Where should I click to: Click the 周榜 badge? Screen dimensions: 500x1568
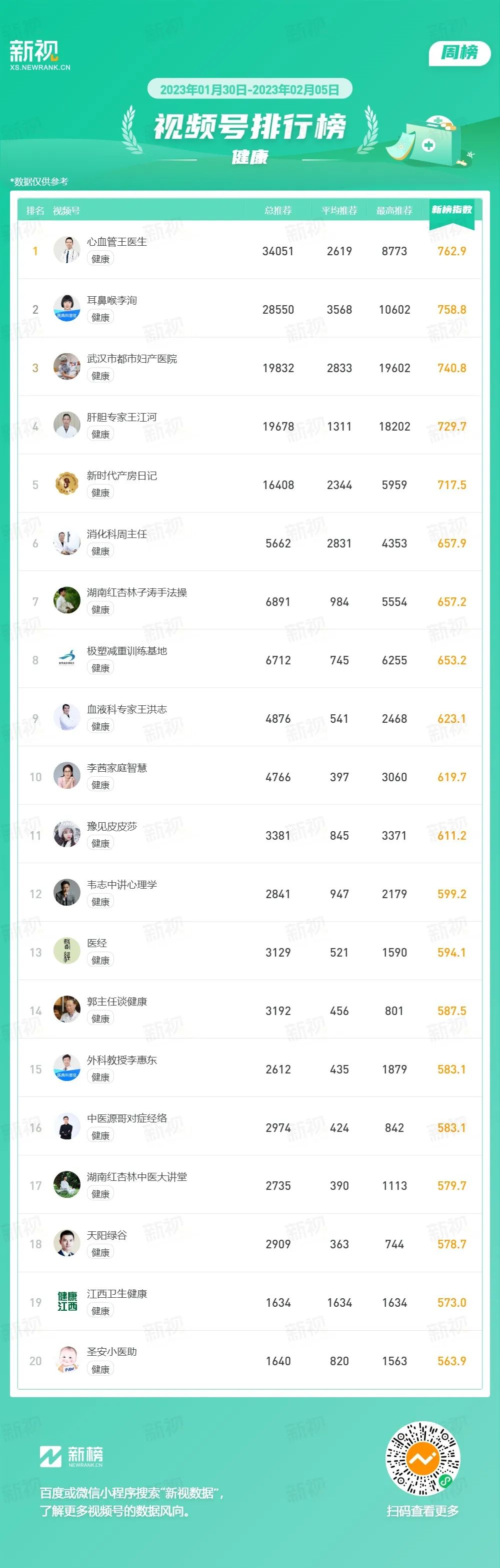click(x=460, y=53)
